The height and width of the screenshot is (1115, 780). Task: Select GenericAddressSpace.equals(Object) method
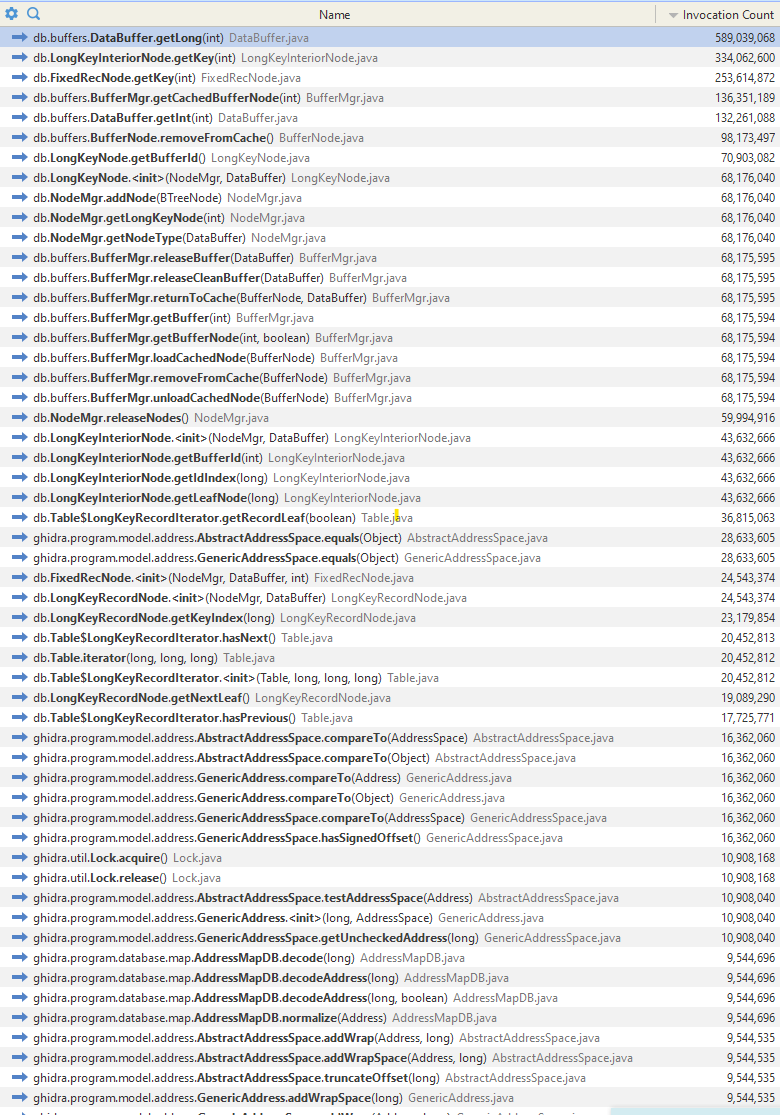tap(215, 558)
